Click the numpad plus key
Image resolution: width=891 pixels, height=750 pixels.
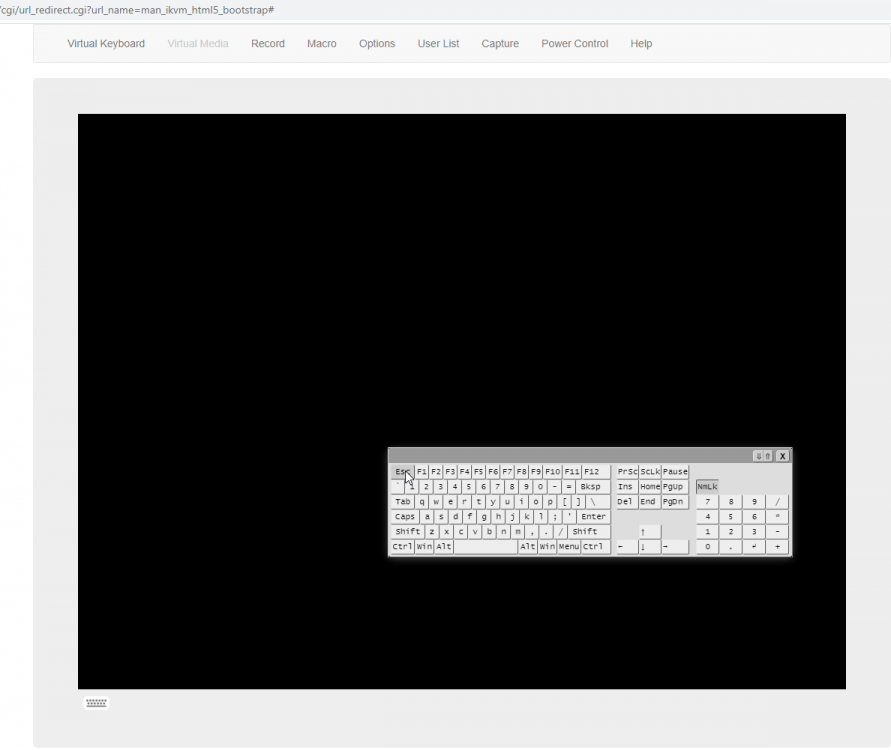(777, 547)
